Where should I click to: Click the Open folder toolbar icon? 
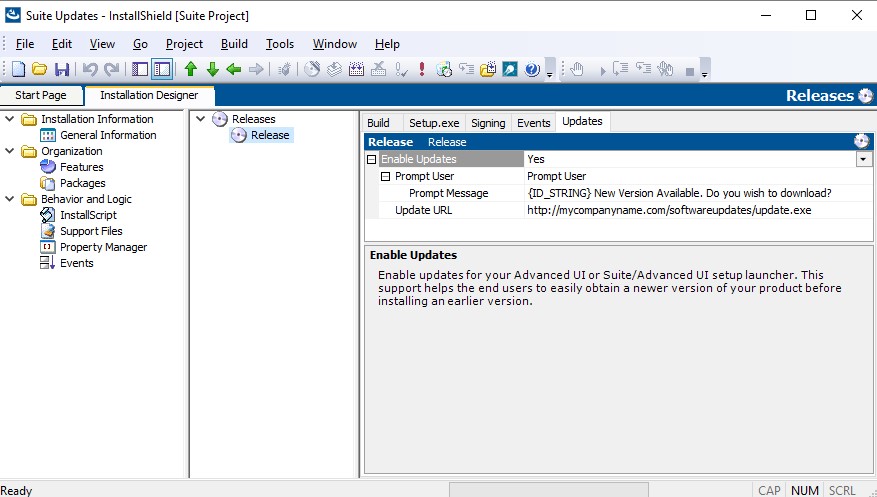(39, 69)
